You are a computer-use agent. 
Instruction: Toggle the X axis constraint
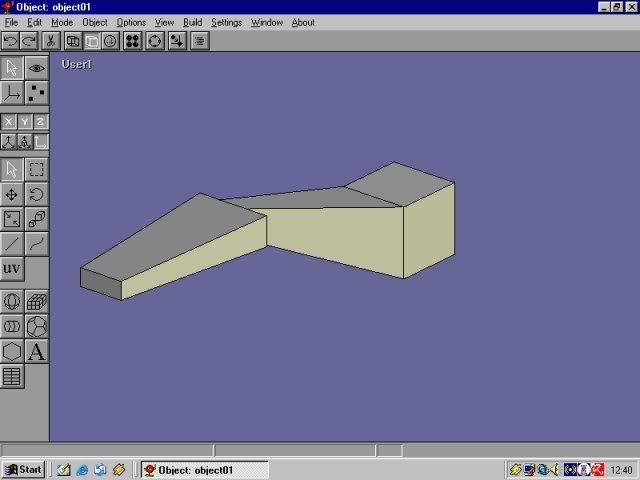pos(9,122)
